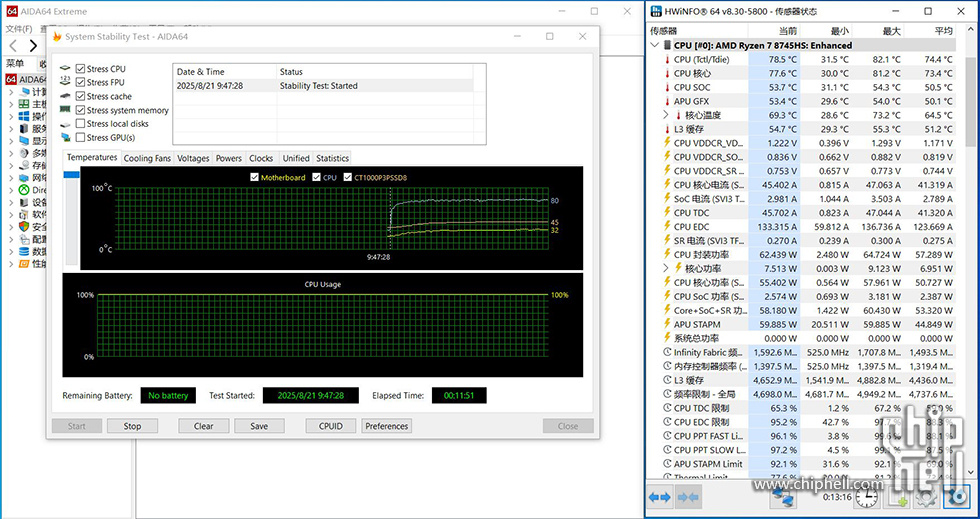This screenshot has width=980, height=519.
Task: Click the logging document-plus icon in HWiNFO
Action: click(896, 498)
